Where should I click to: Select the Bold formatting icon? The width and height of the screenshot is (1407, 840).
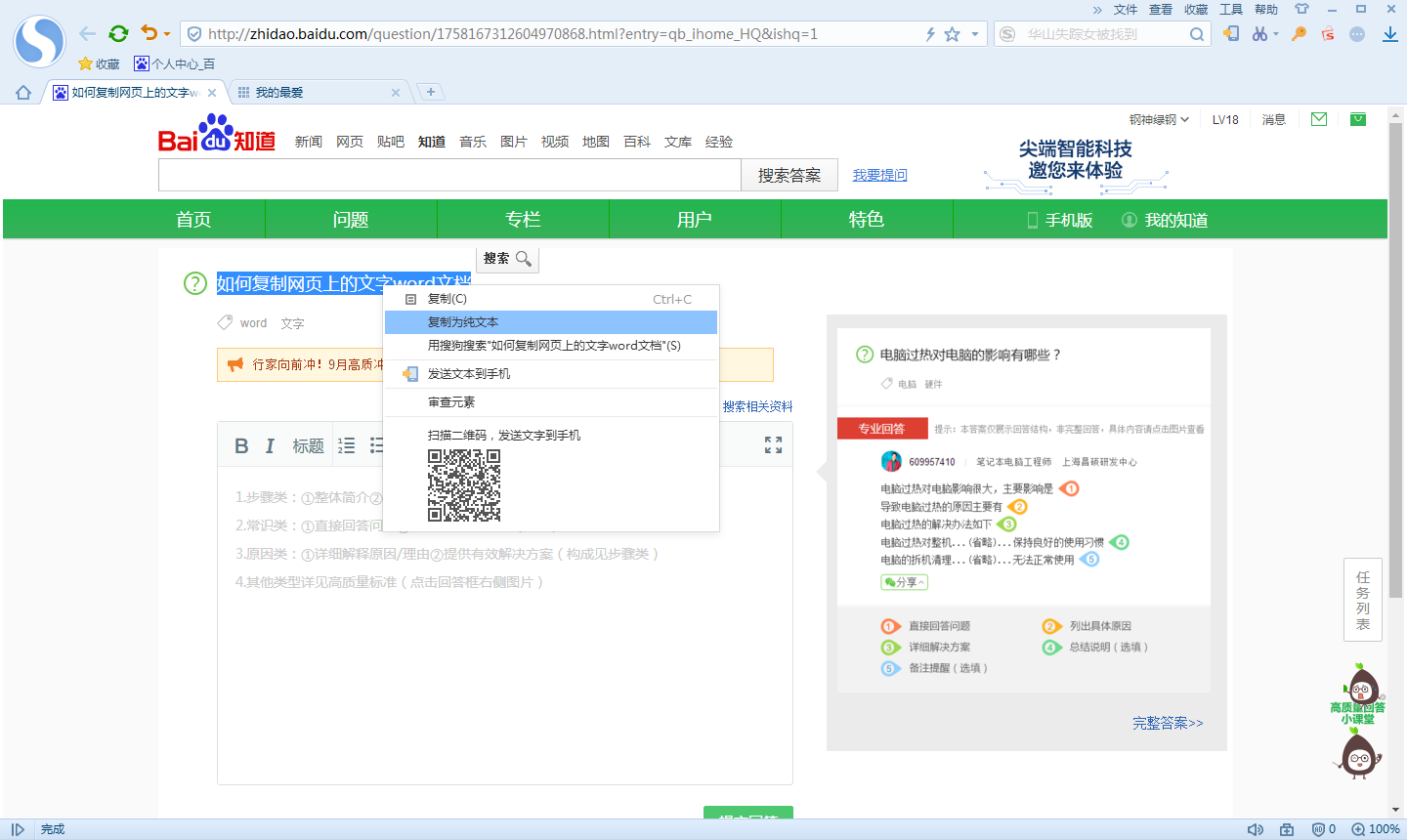(x=241, y=445)
